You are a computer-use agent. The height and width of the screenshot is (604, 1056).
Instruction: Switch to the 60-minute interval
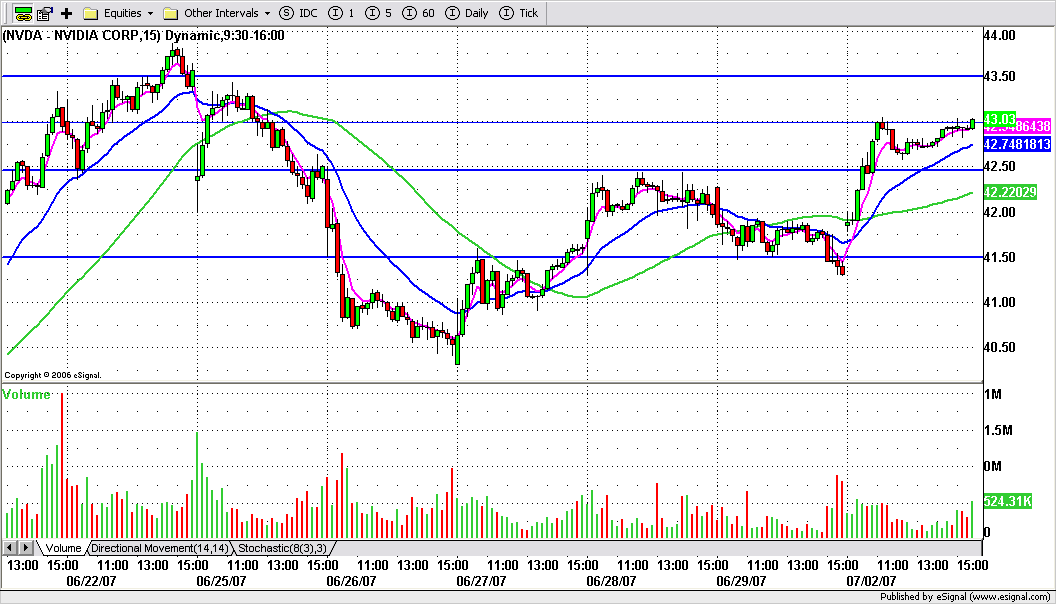pos(418,13)
